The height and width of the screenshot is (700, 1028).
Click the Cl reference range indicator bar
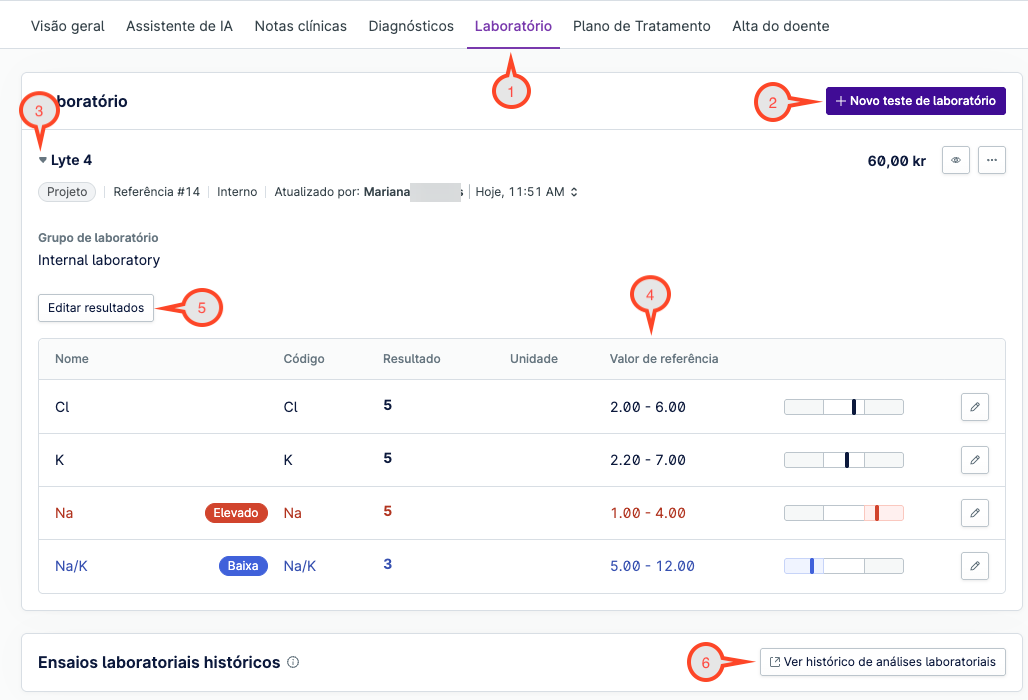coord(844,407)
